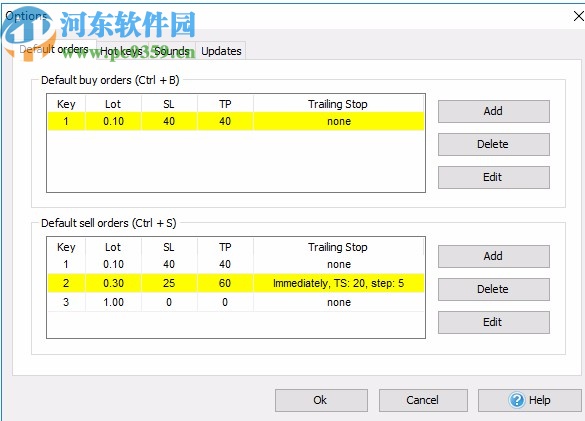This screenshot has width=585, height=421.
Task: Click TP 40 in sell order row 1
Action: [225, 264]
